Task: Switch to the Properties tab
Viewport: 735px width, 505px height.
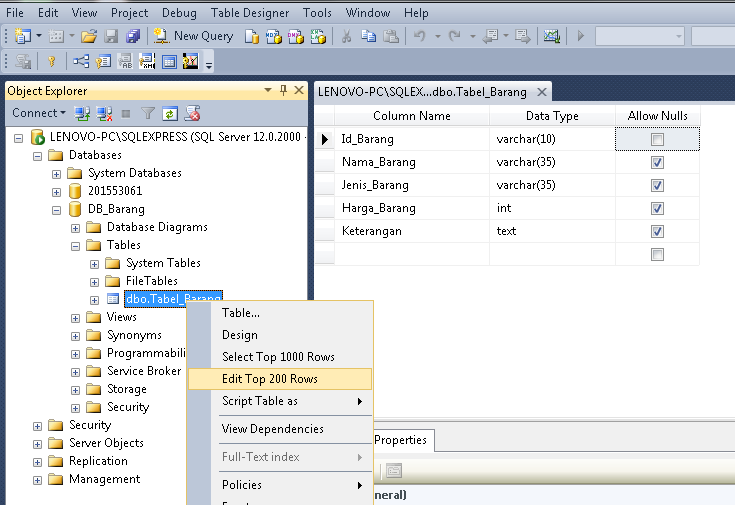Action: pos(400,440)
